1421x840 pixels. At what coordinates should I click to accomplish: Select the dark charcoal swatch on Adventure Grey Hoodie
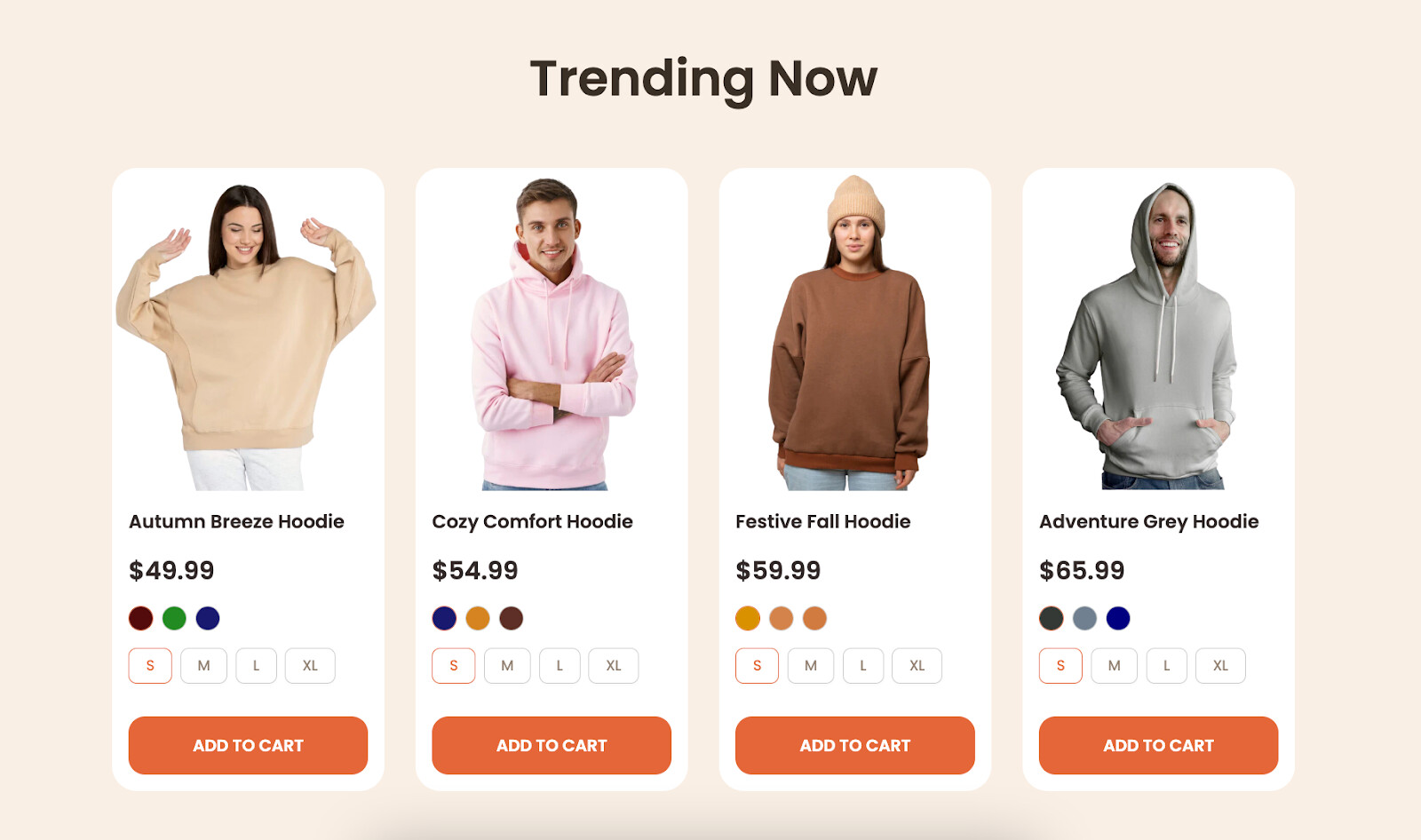coord(1052,618)
